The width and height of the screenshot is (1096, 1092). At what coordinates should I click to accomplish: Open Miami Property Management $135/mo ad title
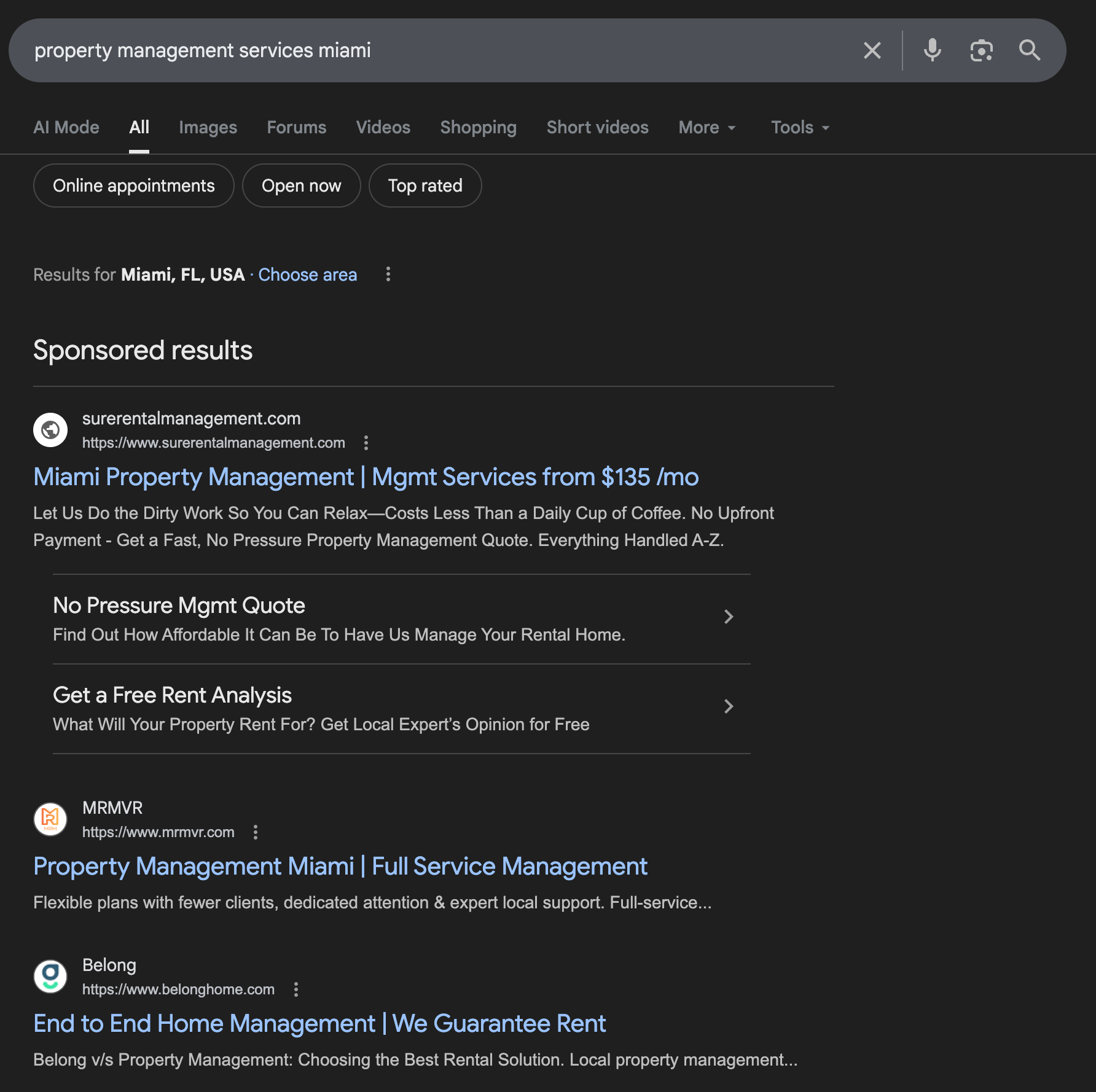pos(366,477)
